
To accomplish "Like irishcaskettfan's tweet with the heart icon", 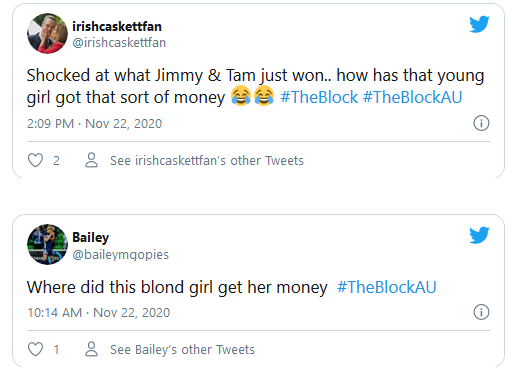I will [x=35, y=160].
